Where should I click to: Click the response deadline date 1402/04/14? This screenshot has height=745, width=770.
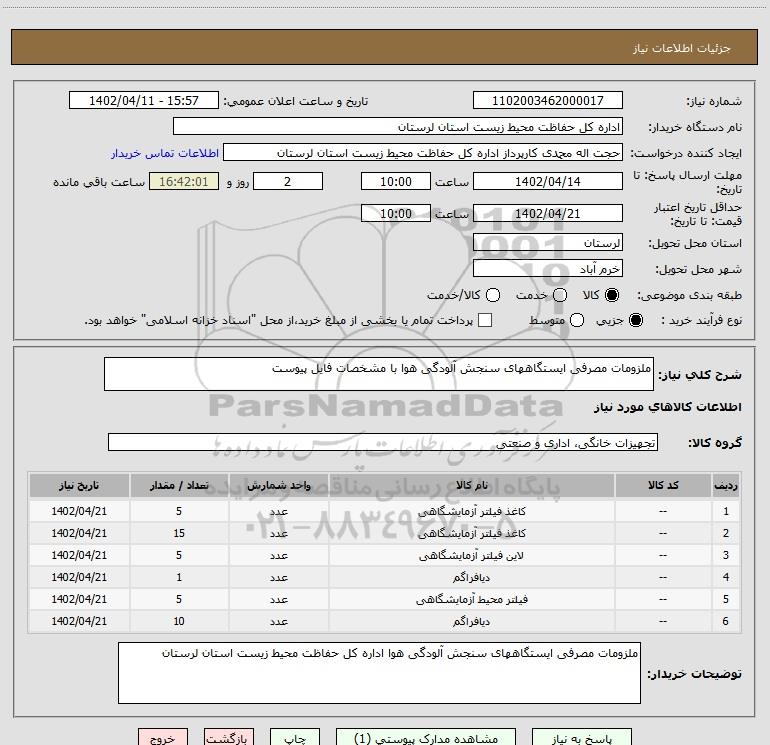click(x=548, y=181)
